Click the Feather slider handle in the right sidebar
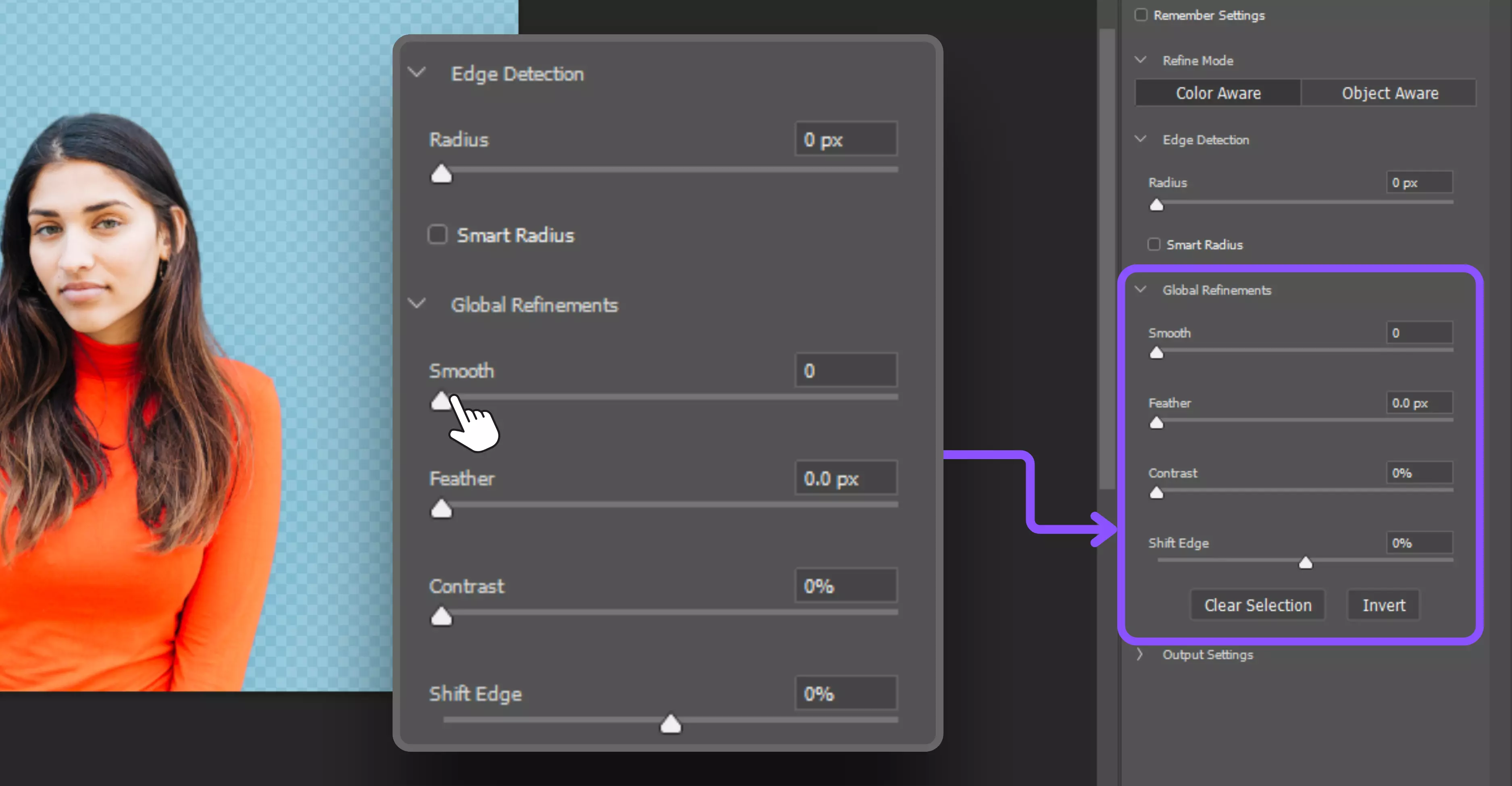Image resolution: width=1512 pixels, height=786 pixels. [1156, 423]
